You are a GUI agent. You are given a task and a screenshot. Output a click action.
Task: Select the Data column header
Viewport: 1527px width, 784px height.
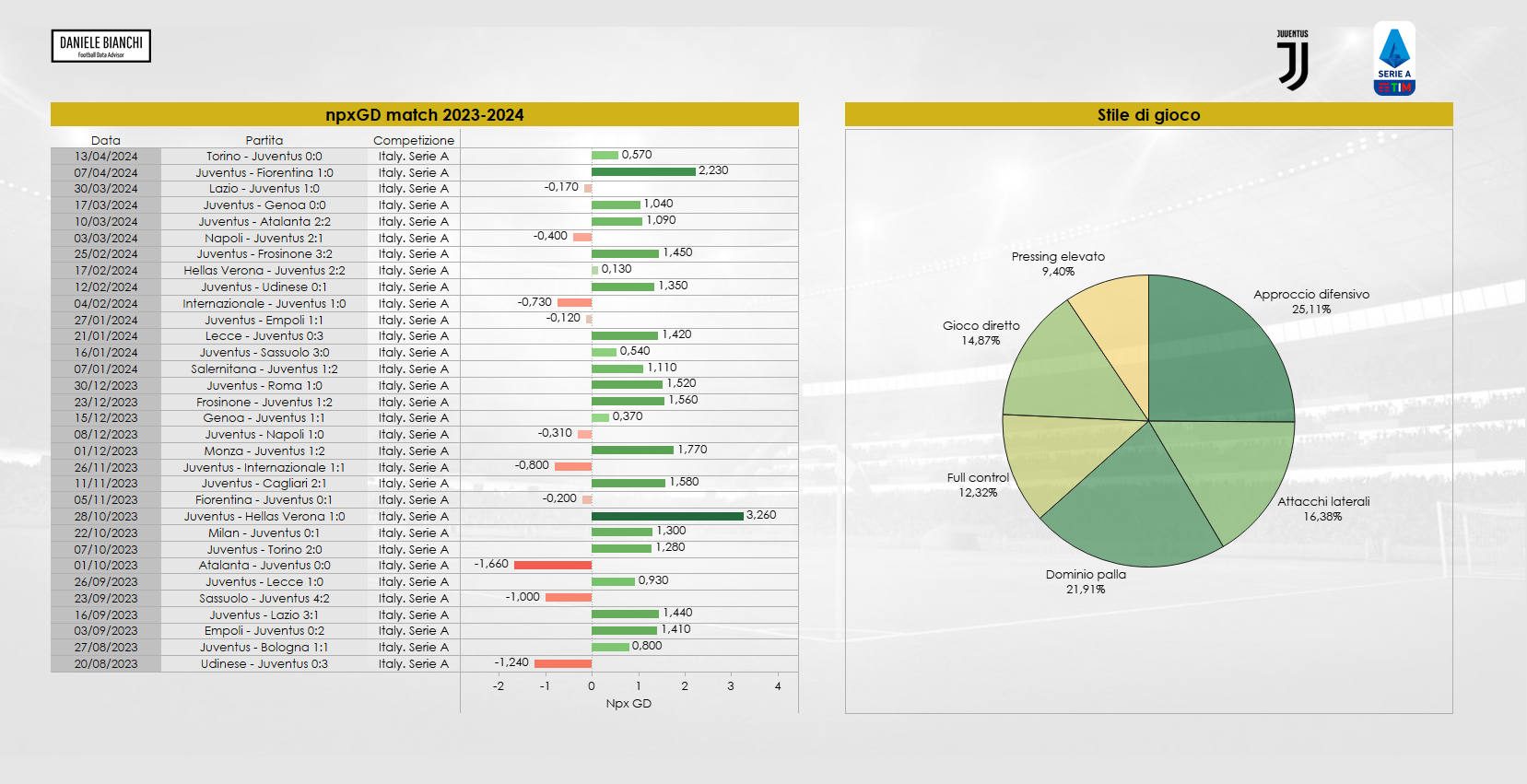click(106, 140)
